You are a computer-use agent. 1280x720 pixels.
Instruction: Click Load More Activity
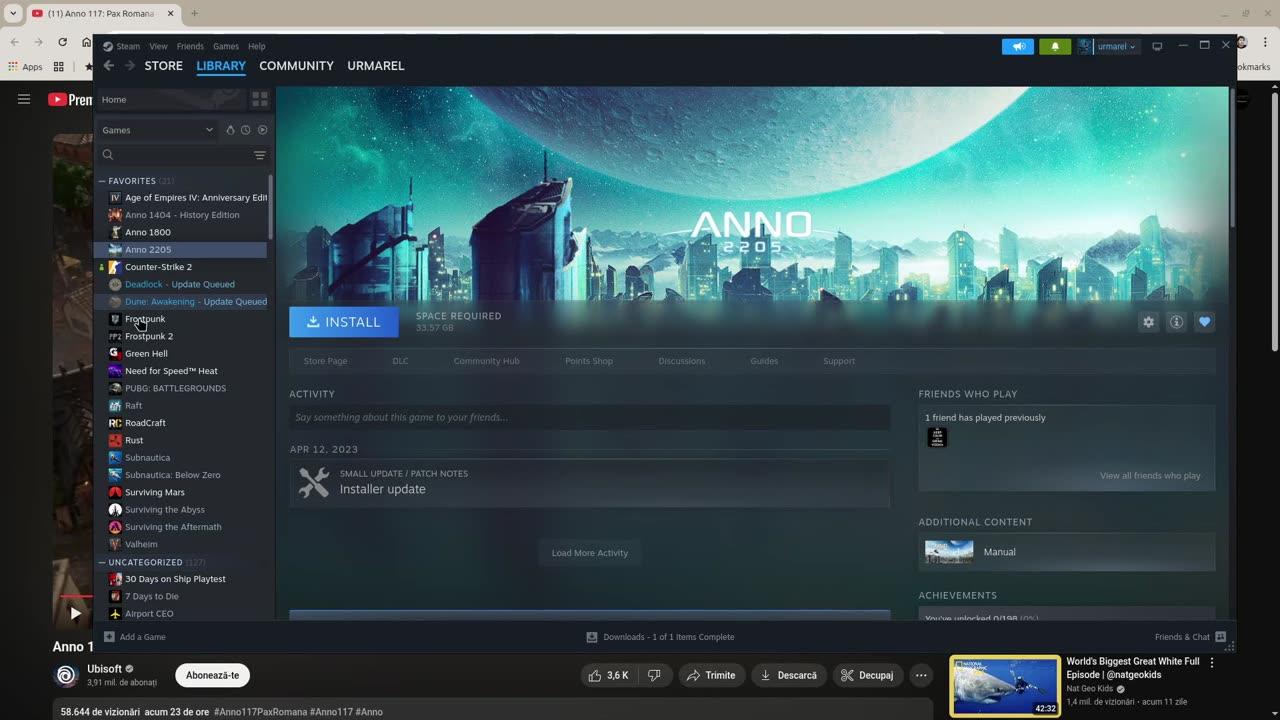click(x=590, y=553)
